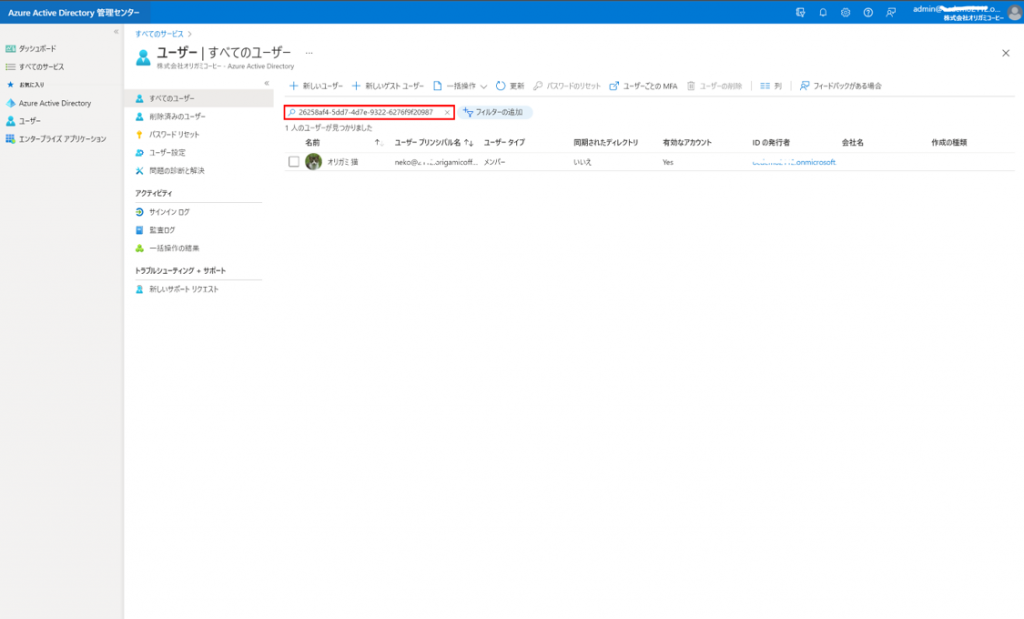Click the 会社名 column header
The height and width of the screenshot is (619, 1024).
[x=852, y=142]
